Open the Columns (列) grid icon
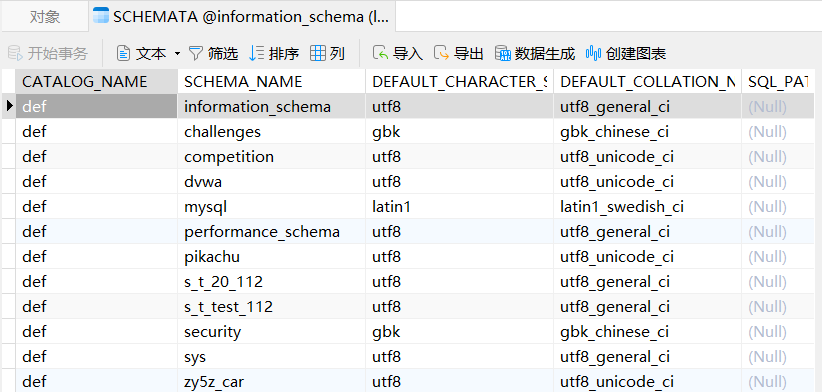The image size is (822, 392). [318, 53]
